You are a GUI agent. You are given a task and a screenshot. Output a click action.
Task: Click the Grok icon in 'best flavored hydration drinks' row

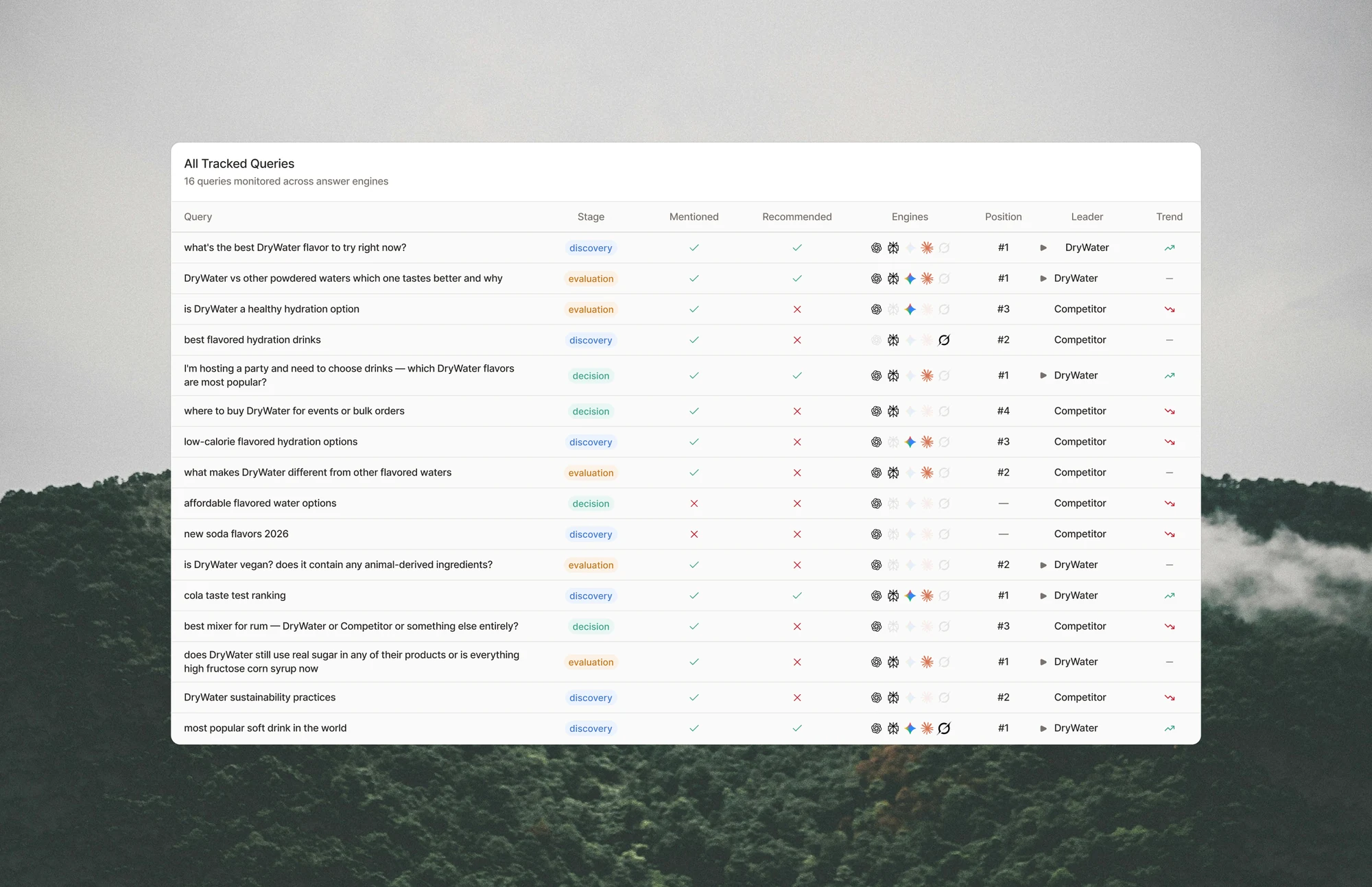coord(944,340)
